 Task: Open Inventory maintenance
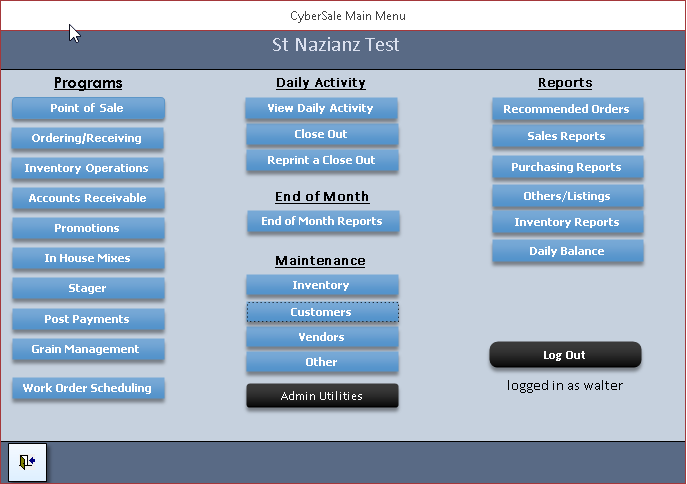coord(322,285)
